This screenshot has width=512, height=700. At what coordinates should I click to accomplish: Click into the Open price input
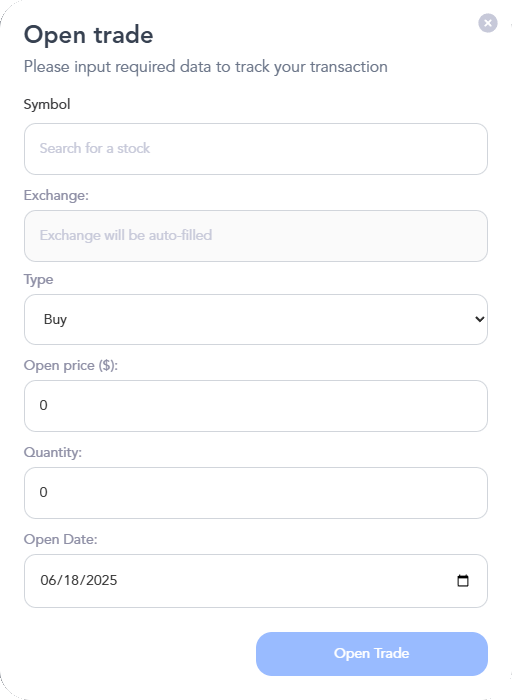pos(255,406)
